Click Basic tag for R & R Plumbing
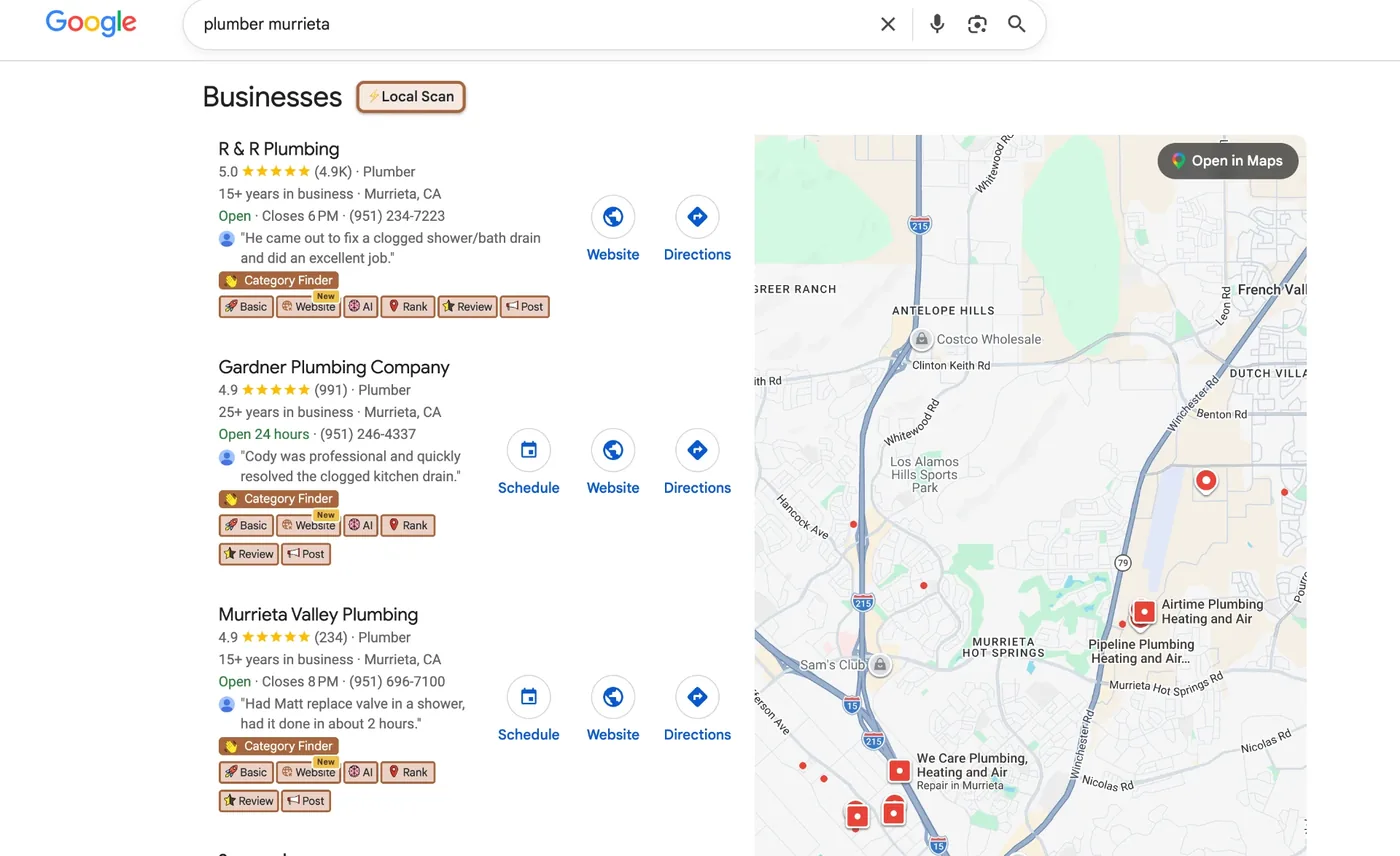The width and height of the screenshot is (1400, 856). point(246,307)
